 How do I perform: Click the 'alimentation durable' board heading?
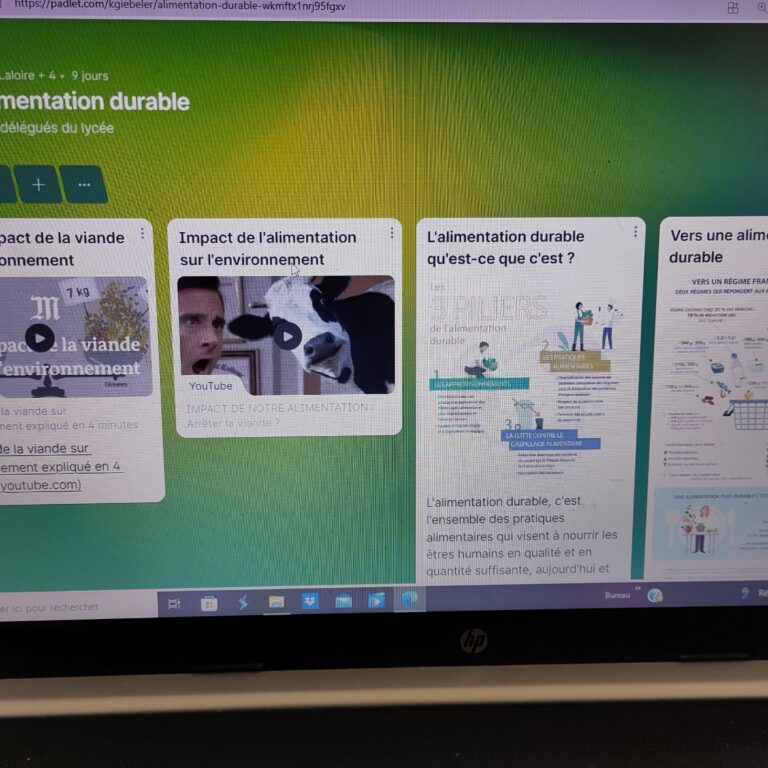(95, 101)
